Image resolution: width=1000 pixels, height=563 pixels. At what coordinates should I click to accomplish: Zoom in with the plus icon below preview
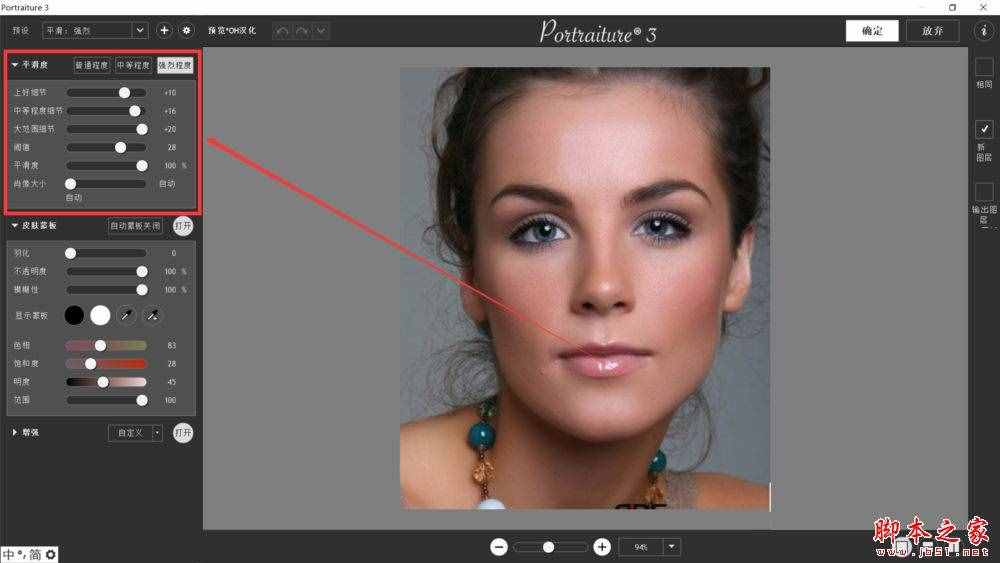601,546
